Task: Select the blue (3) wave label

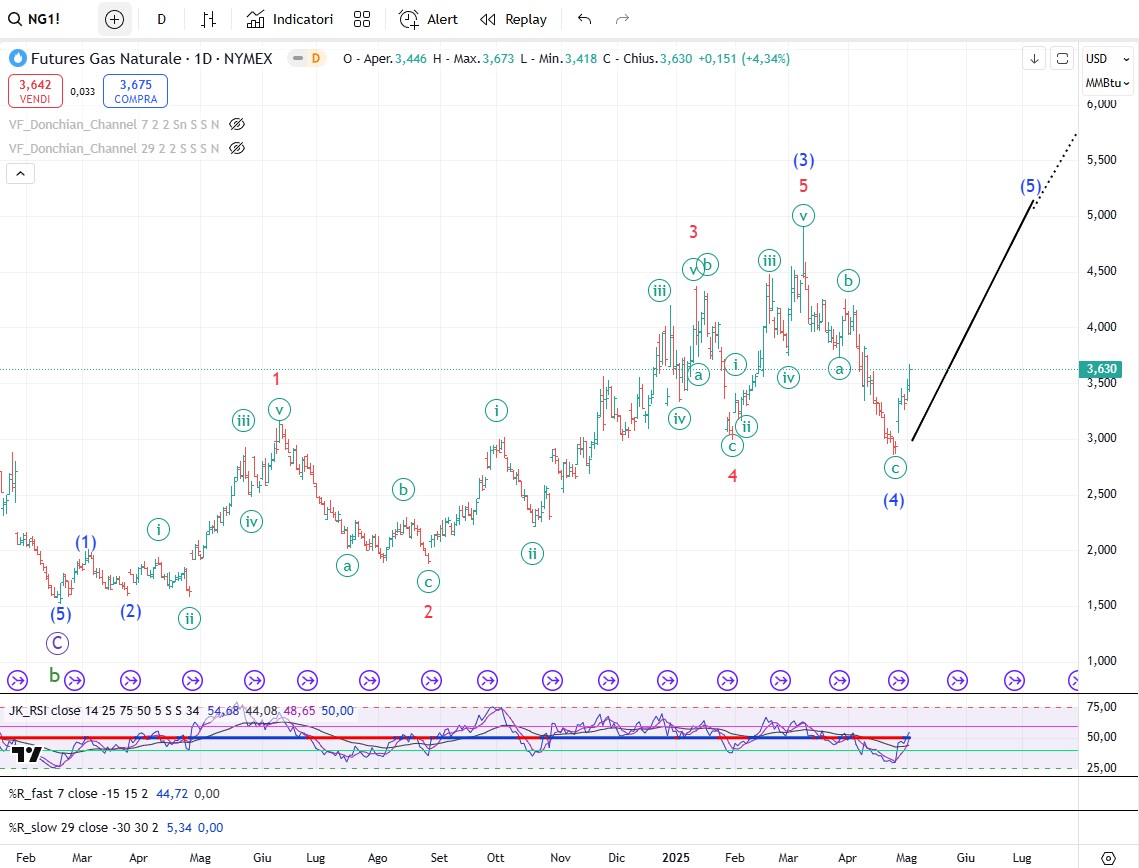Action: [803, 160]
